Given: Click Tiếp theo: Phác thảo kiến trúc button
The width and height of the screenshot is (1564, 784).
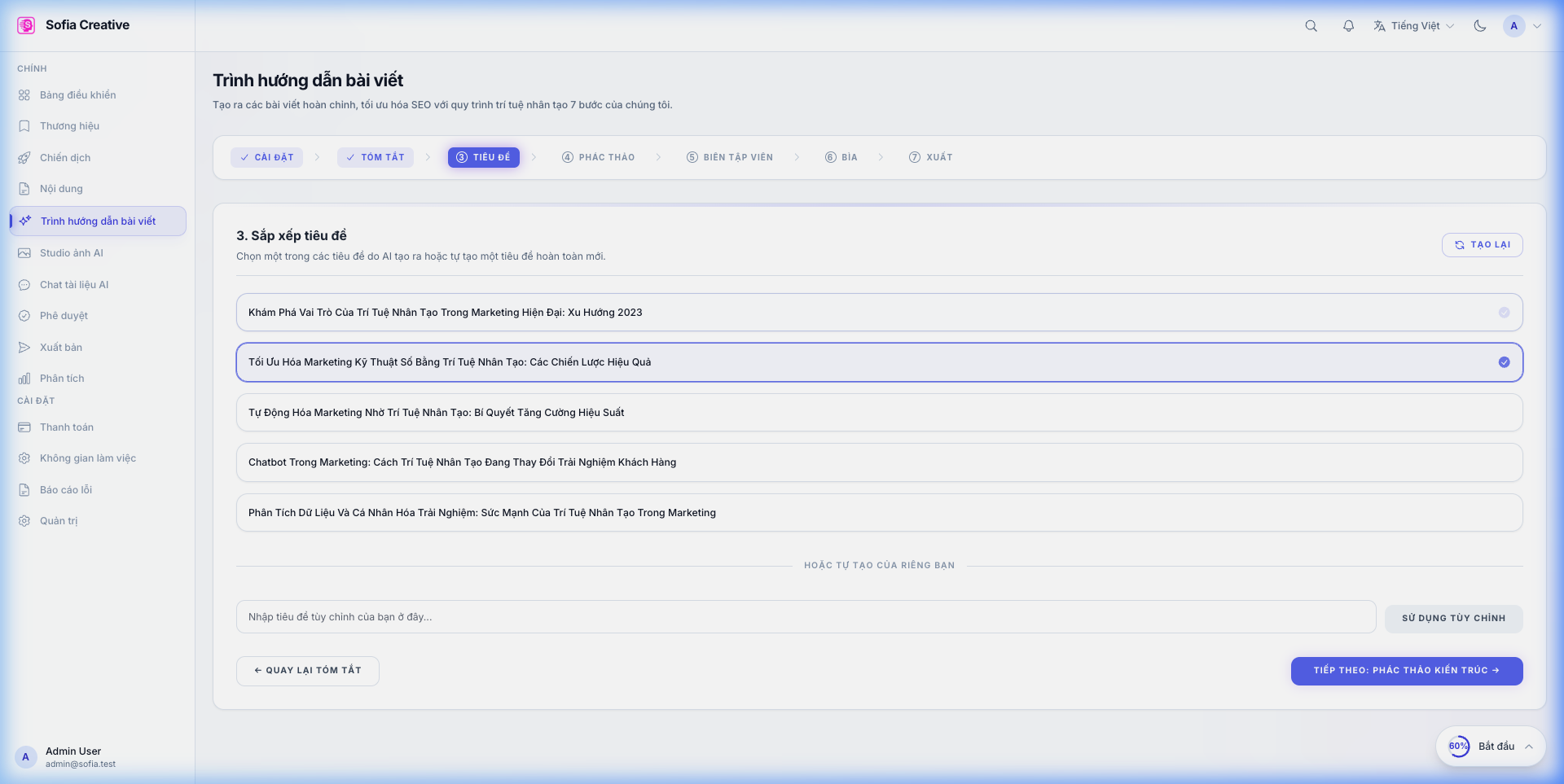Looking at the screenshot, I should pos(1406,671).
